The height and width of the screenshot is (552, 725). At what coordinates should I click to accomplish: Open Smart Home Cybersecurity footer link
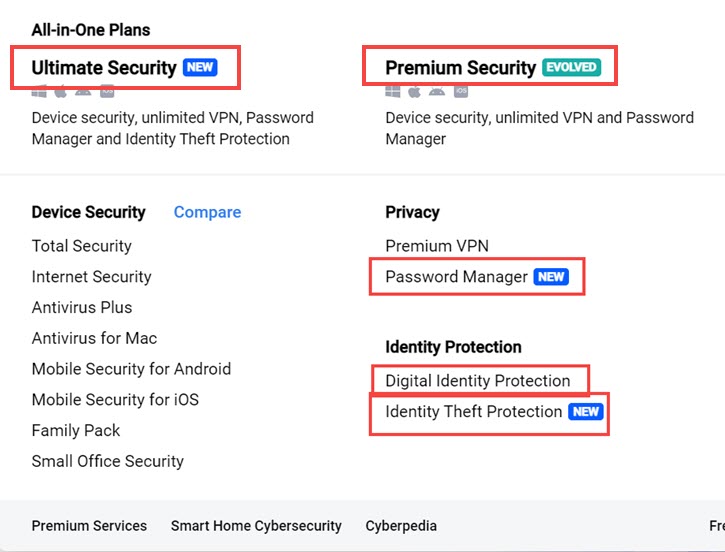[256, 526]
